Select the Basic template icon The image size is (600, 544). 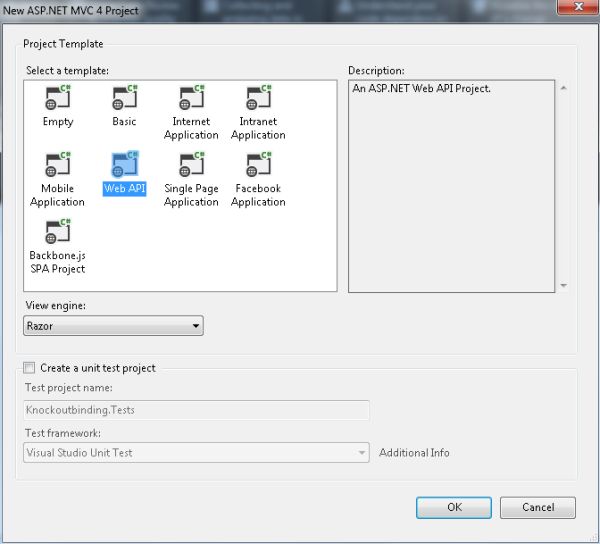coord(125,98)
